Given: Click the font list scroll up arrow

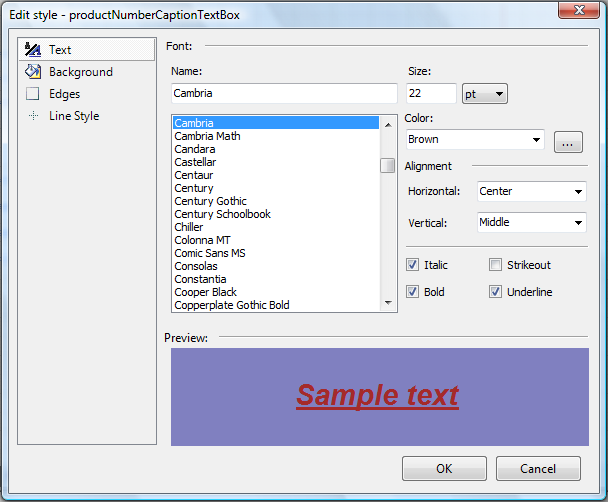Looking at the screenshot, I should point(388,125).
